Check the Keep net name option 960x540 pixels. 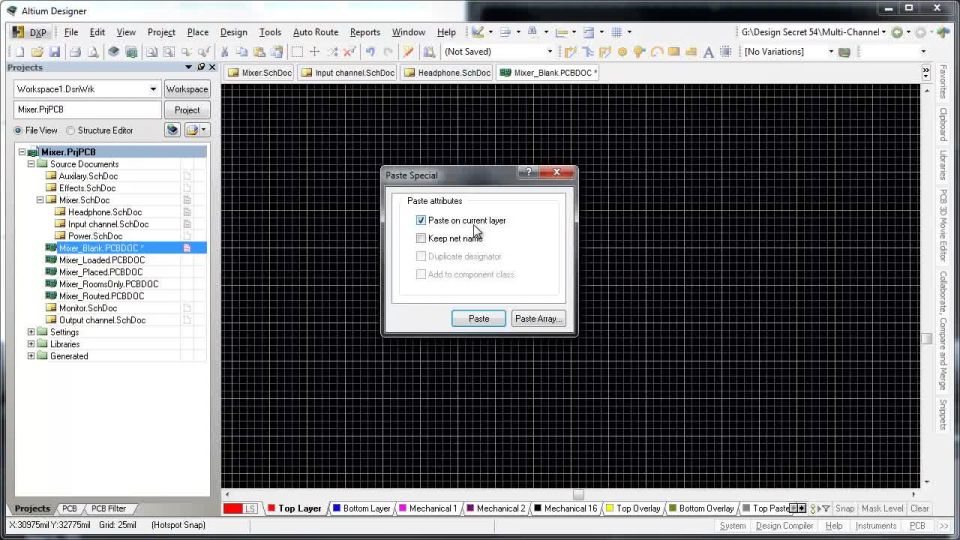(421, 238)
